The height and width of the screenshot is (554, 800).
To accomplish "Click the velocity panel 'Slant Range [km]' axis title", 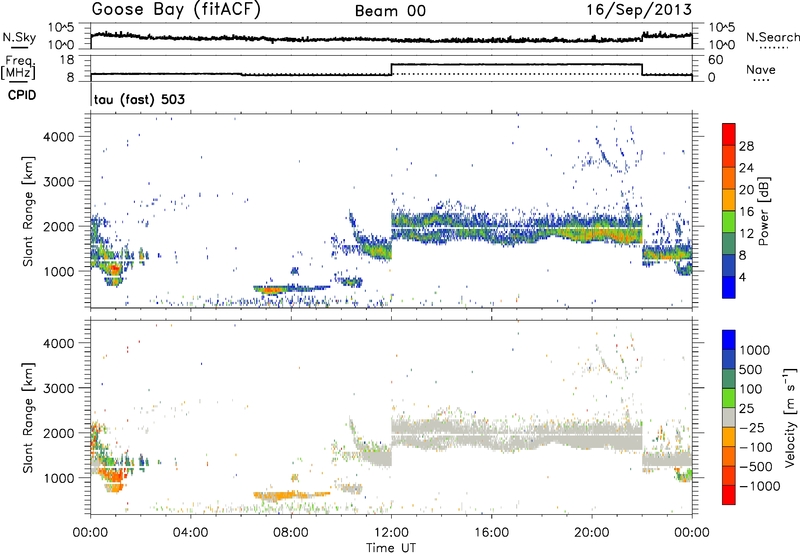I will click(29, 418).
